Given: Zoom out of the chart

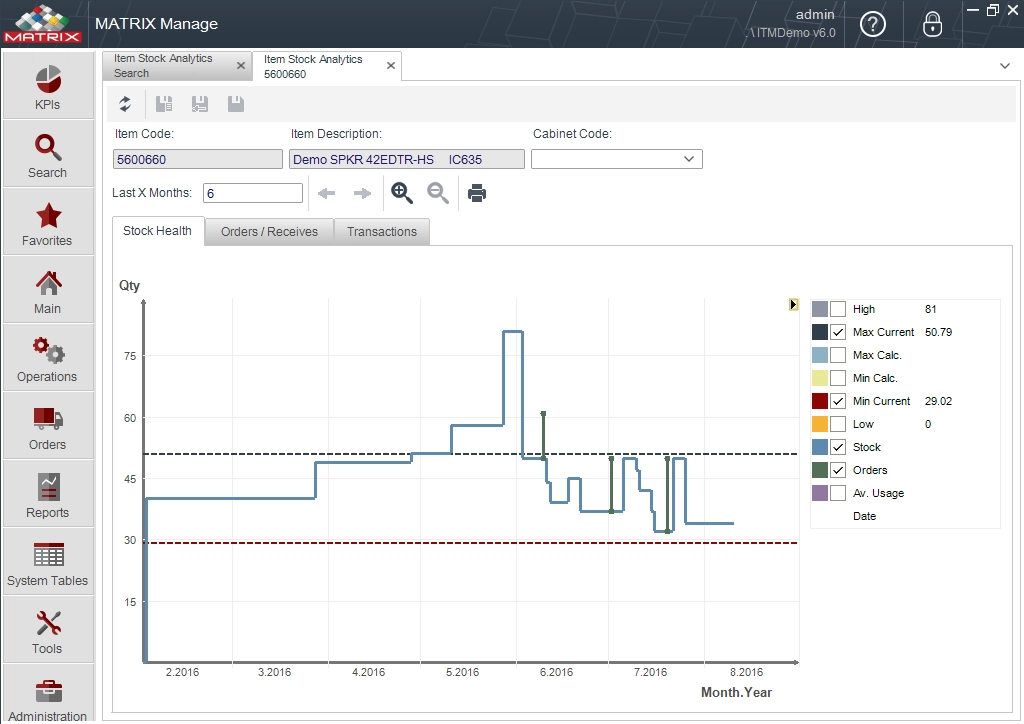Looking at the screenshot, I should [x=438, y=193].
